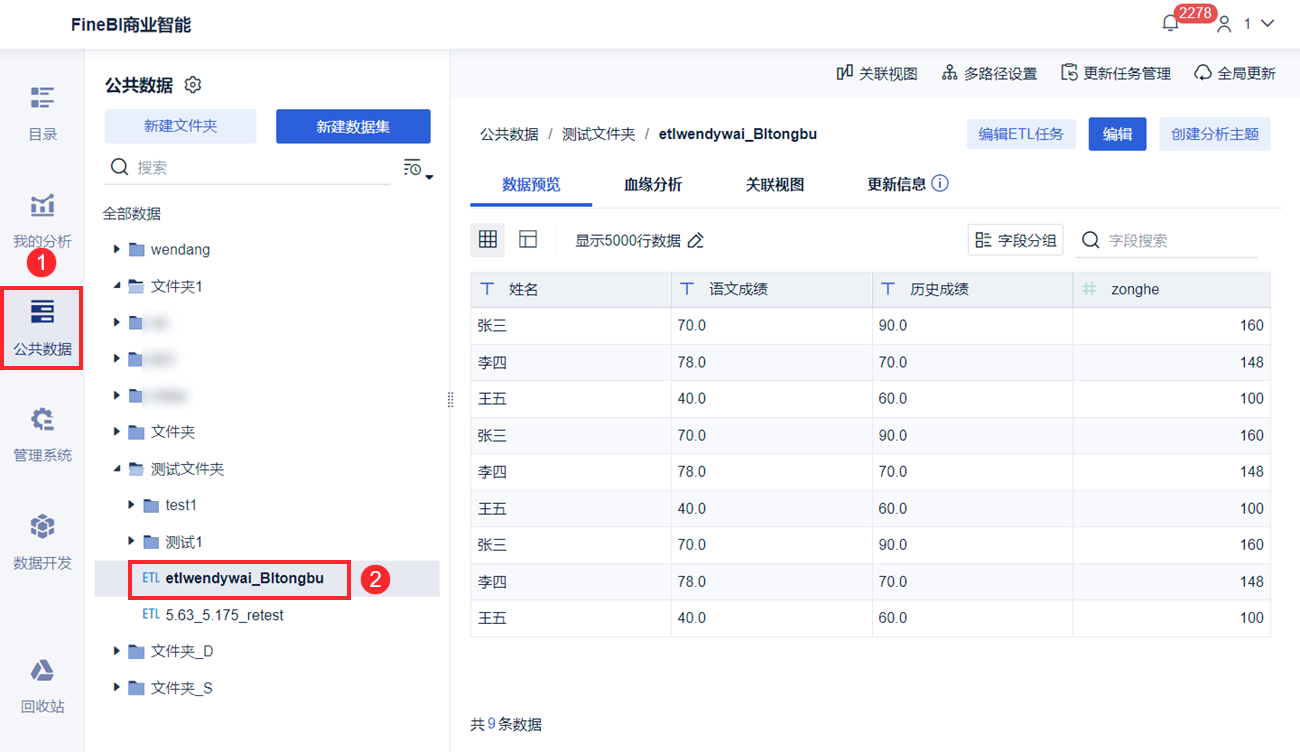Expand the 文件夹 folder
The width and height of the screenshot is (1300, 752).
point(117,432)
